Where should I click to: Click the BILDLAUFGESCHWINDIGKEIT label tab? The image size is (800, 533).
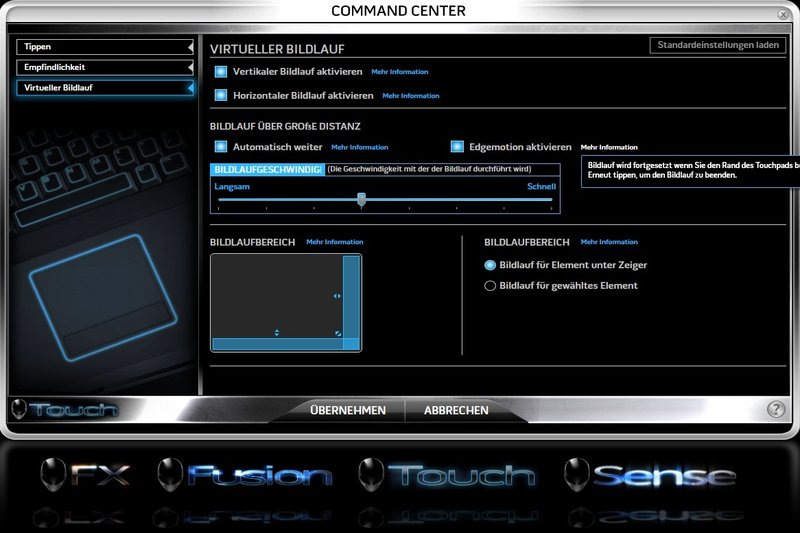[x=267, y=170]
